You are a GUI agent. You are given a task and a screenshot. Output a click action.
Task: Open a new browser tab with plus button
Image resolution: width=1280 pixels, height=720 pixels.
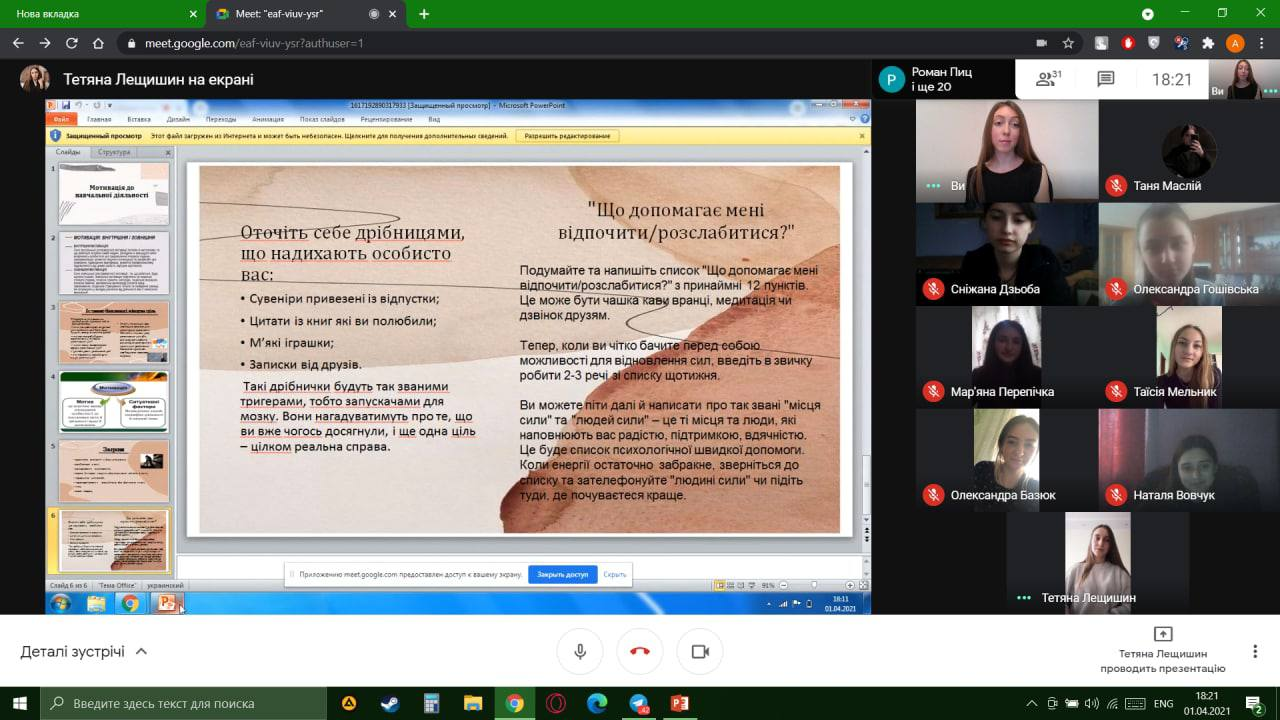tap(424, 14)
